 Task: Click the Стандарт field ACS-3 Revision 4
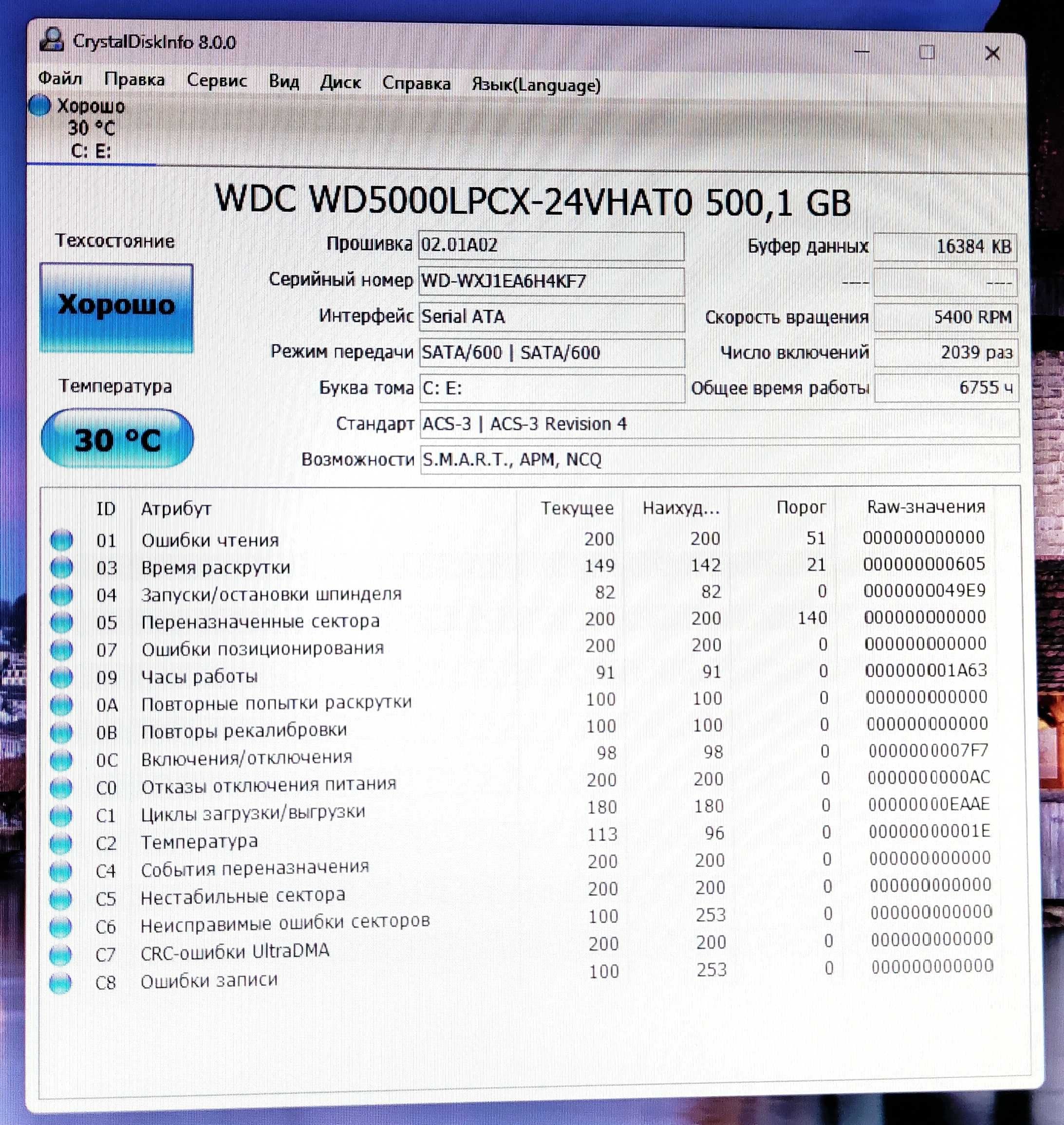pos(720,424)
